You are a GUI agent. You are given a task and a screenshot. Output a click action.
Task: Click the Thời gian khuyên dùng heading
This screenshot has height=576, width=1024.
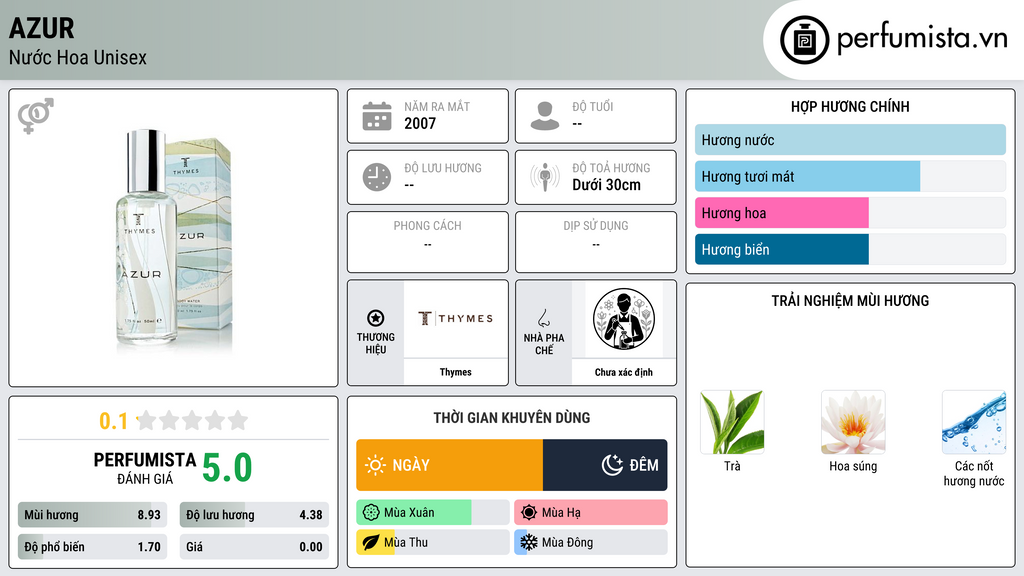(x=512, y=417)
